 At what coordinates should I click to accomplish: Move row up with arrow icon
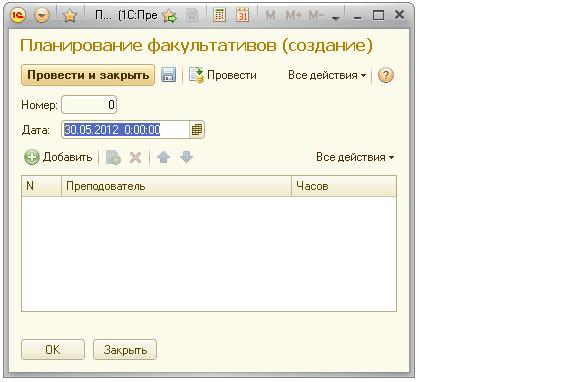163,157
